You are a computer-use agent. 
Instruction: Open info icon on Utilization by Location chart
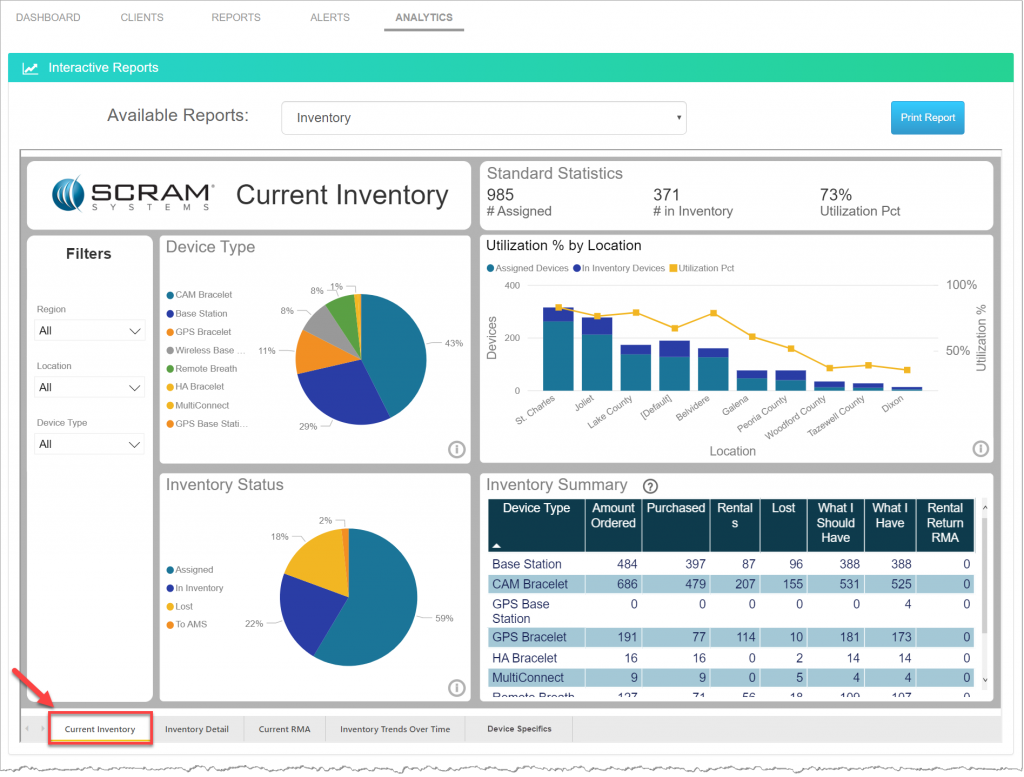(x=980, y=448)
